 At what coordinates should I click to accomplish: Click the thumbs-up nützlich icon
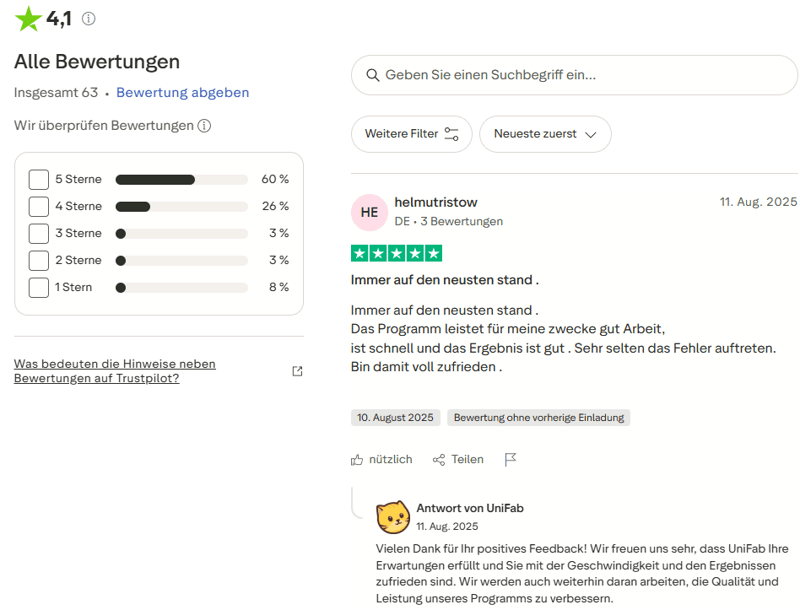(x=357, y=459)
